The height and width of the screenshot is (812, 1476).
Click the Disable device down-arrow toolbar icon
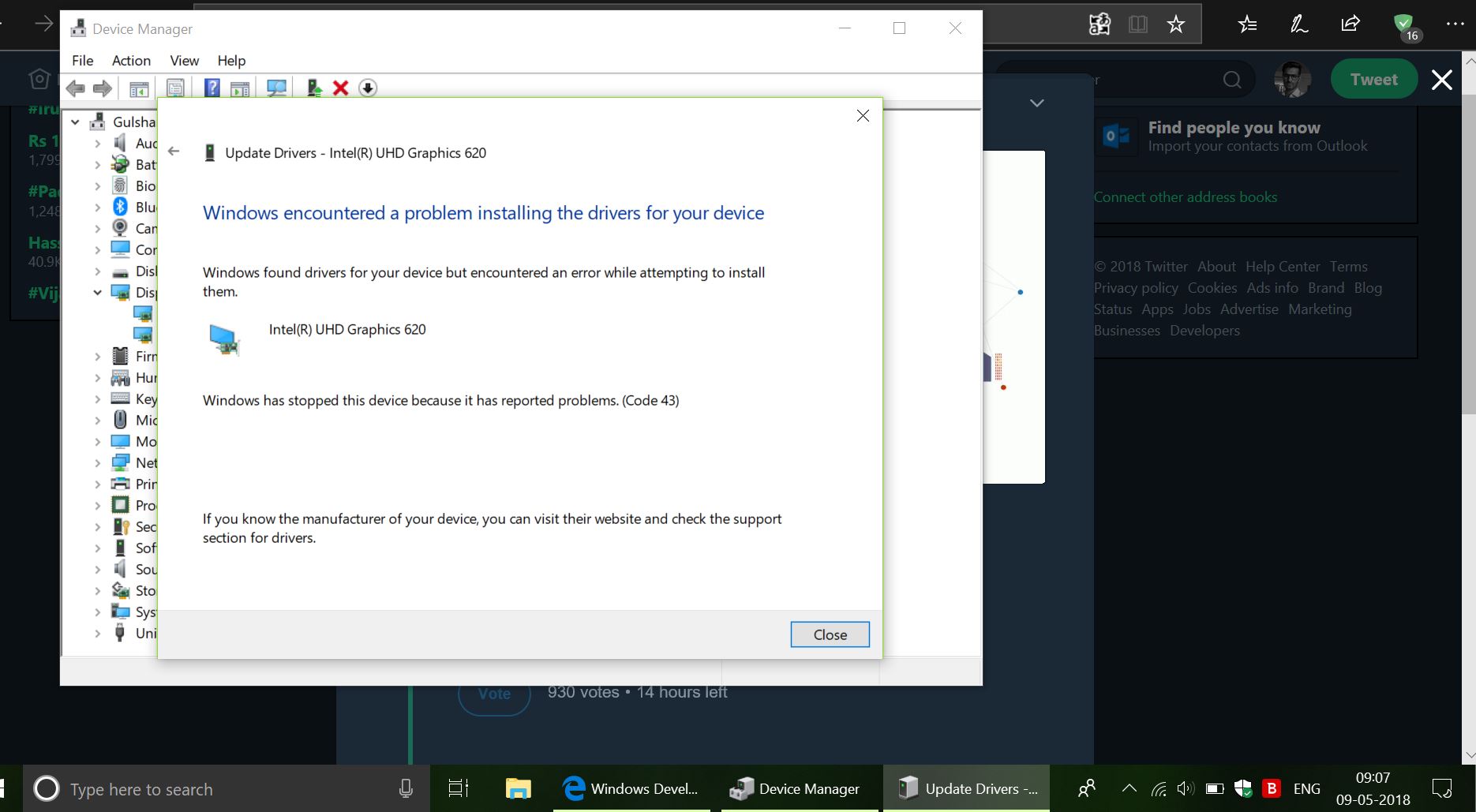[x=368, y=88]
